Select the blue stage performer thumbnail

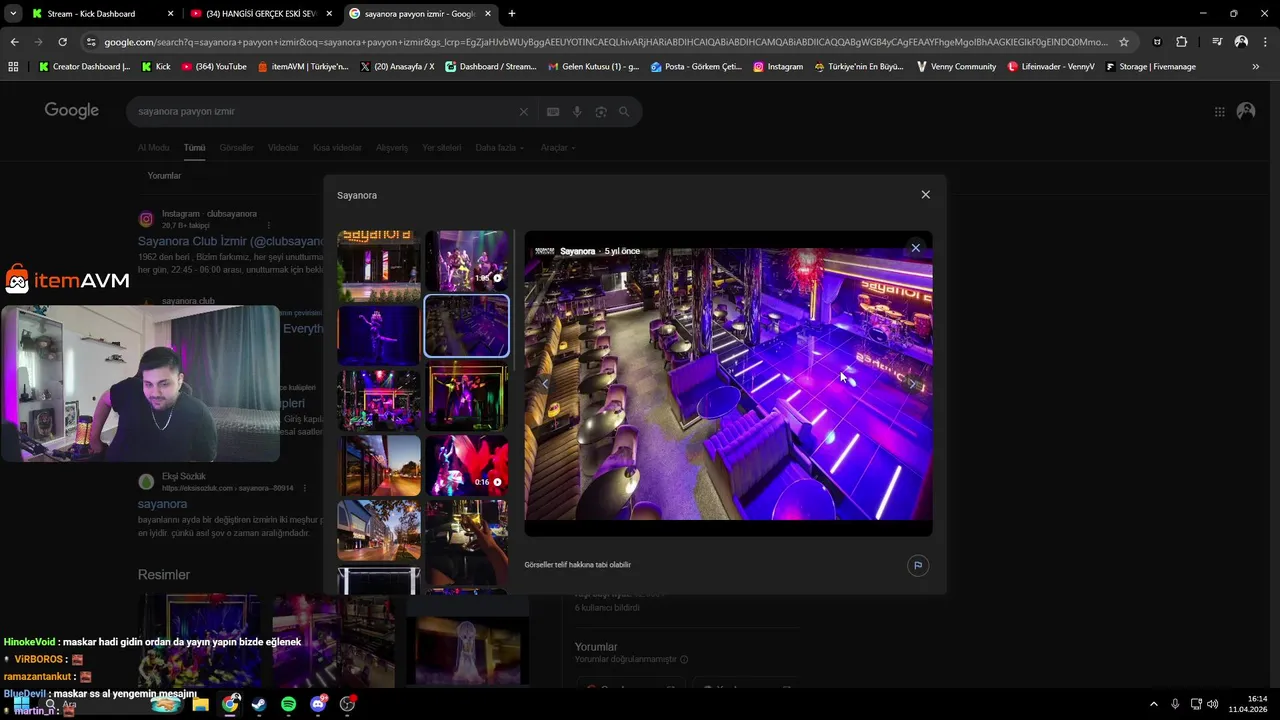point(379,335)
